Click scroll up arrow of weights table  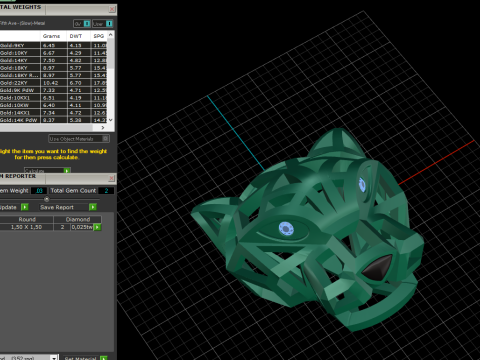coord(111,35)
